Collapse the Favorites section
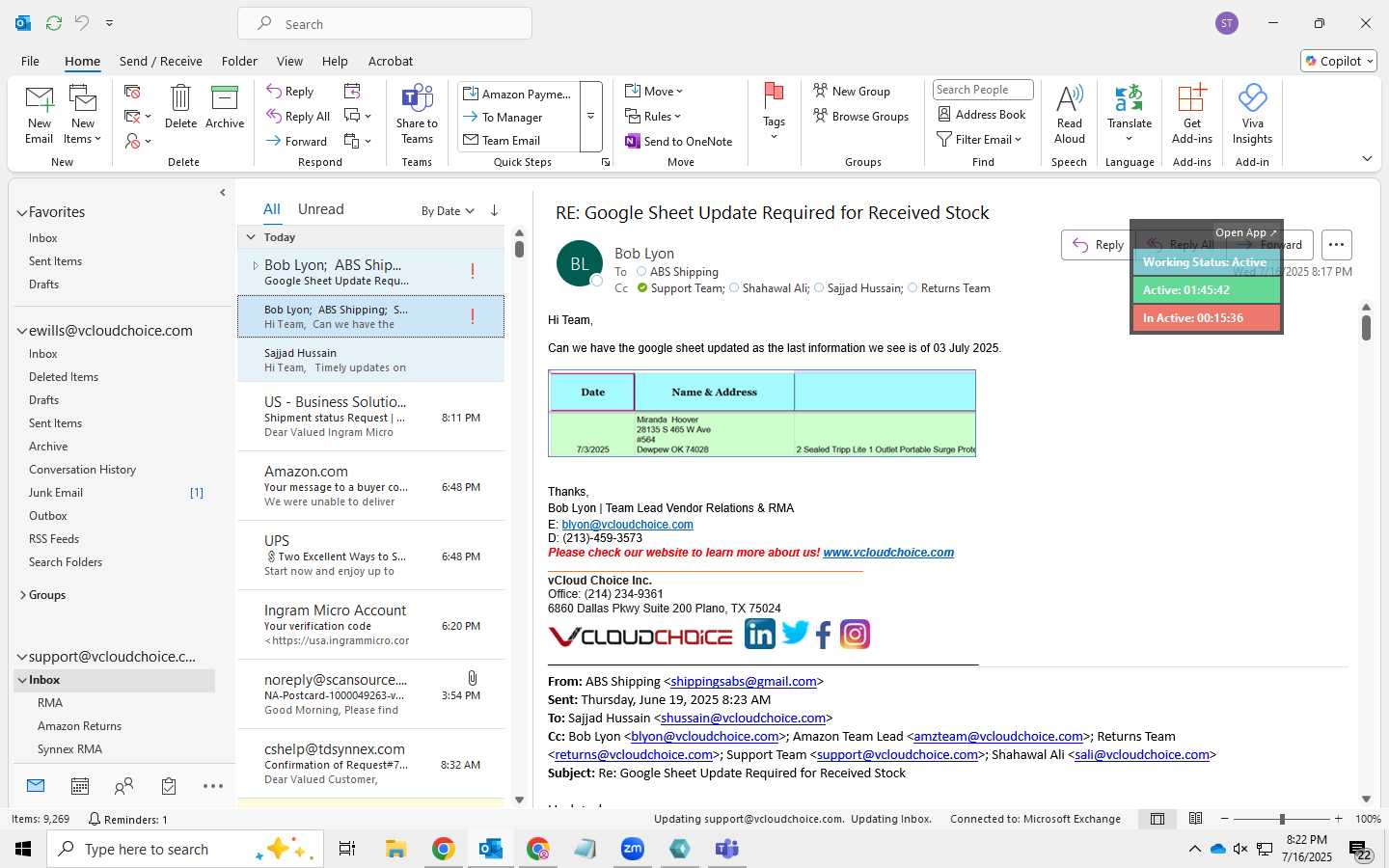Image resolution: width=1389 pixels, height=868 pixels. tap(21, 212)
